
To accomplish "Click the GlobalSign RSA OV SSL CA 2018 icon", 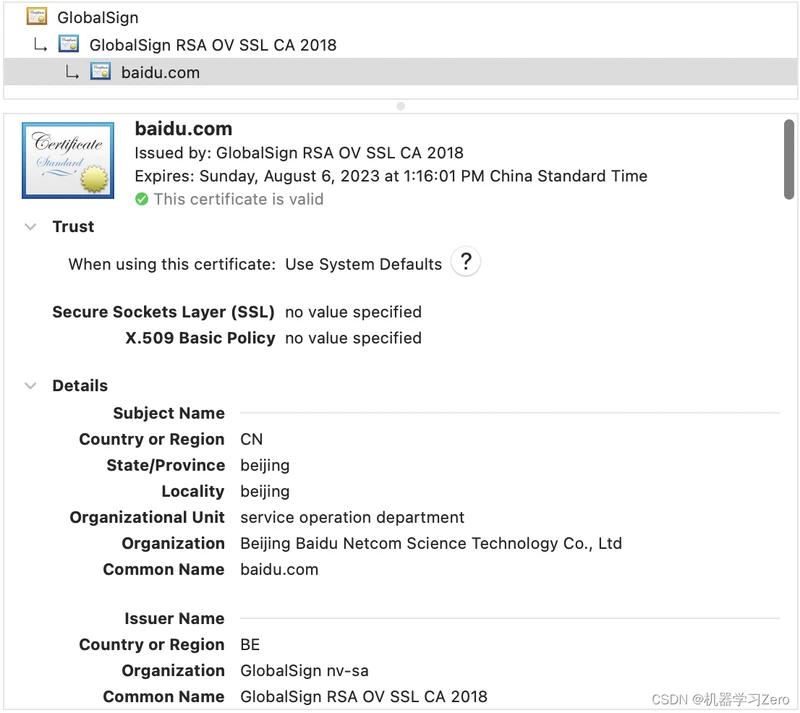I will pos(68,44).
